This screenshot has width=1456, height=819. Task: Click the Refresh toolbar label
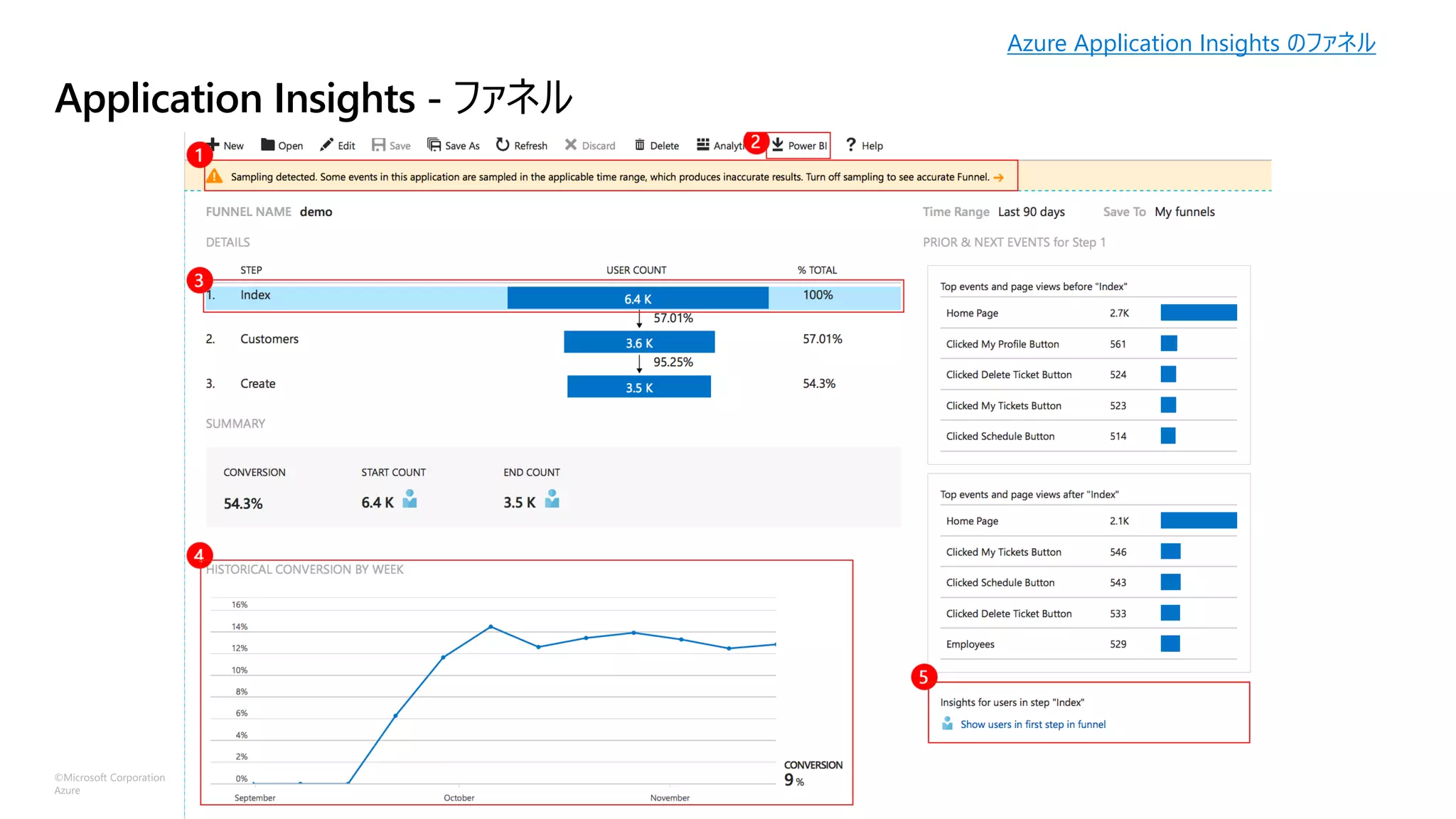pyautogui.click(x=531, y=146)
